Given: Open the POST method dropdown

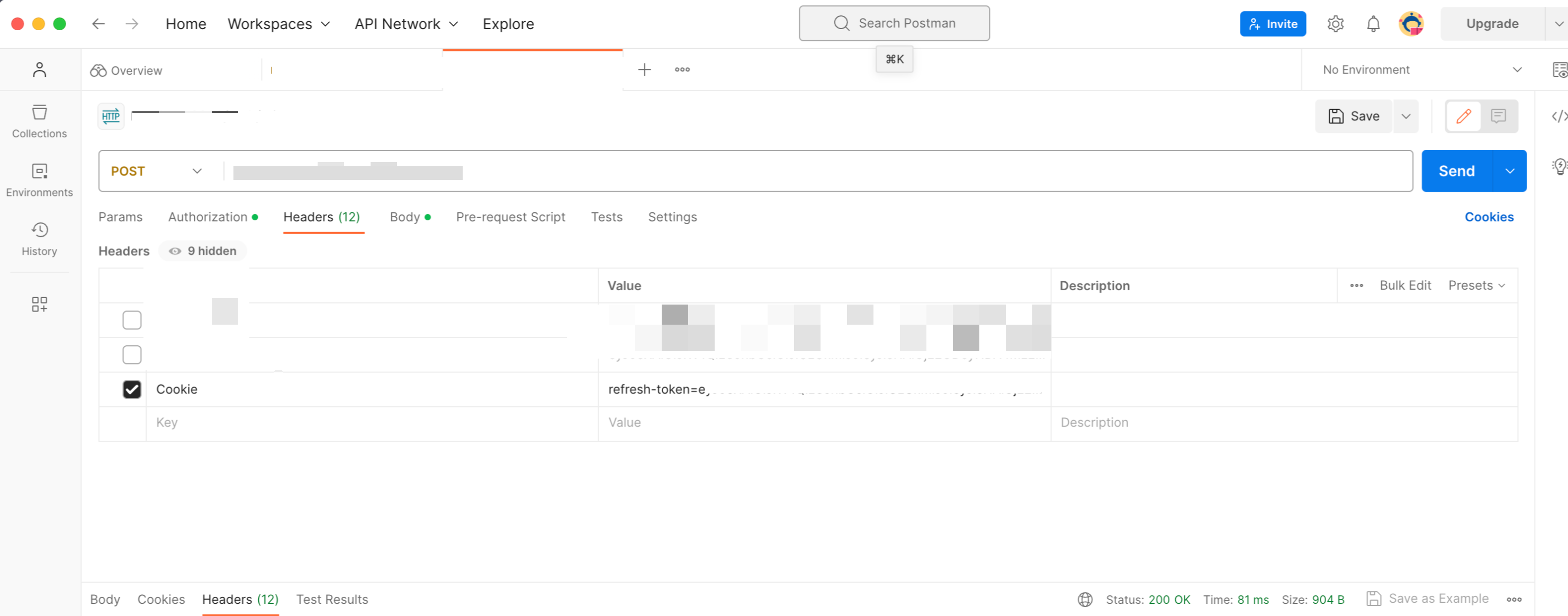Looking at the screenshot, I should click(x=157, y=171).
